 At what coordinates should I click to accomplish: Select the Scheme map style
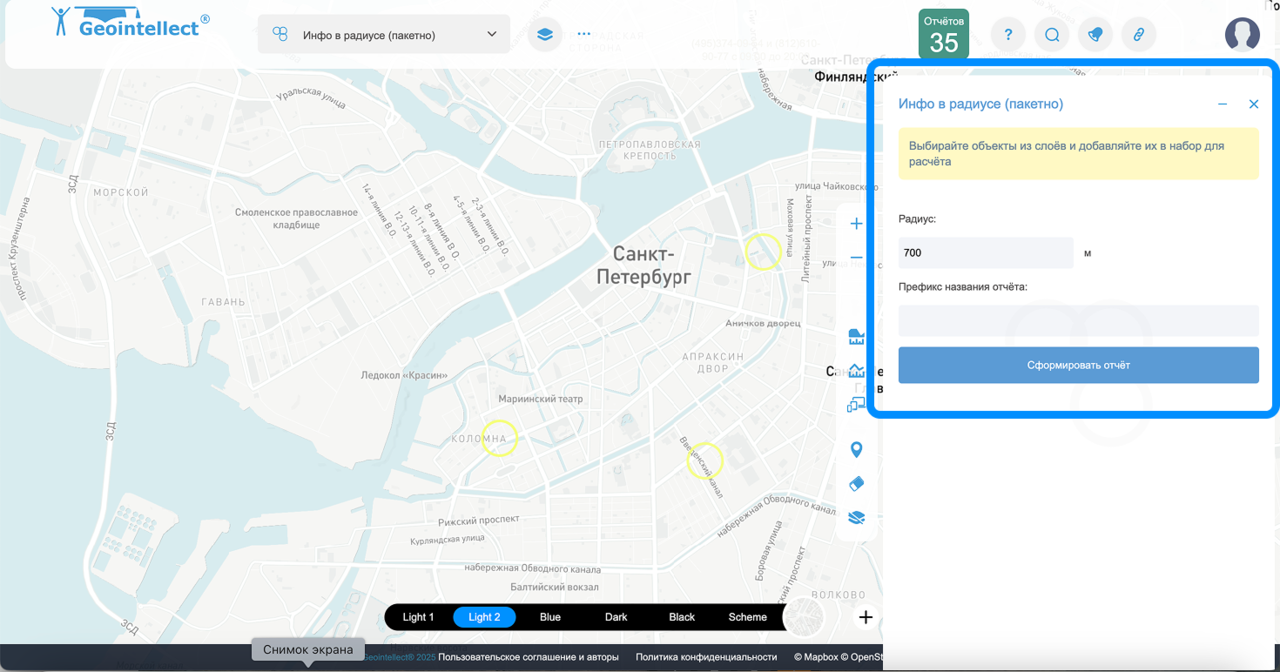click(747, 617)
